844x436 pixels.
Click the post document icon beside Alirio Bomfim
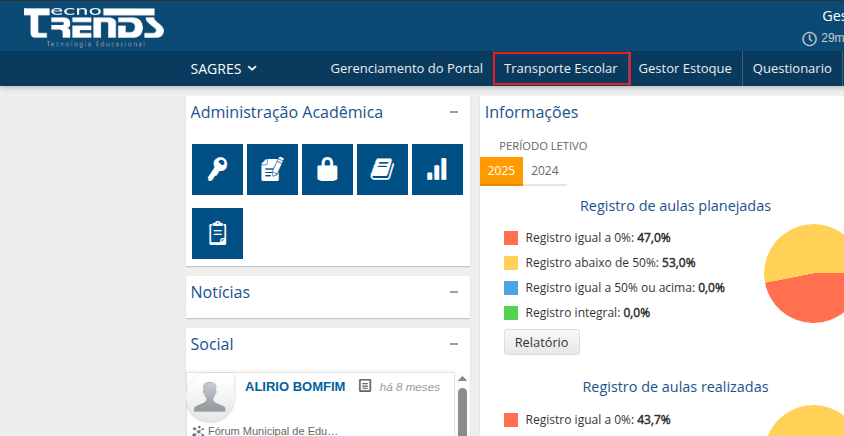(x=365, y=386)
